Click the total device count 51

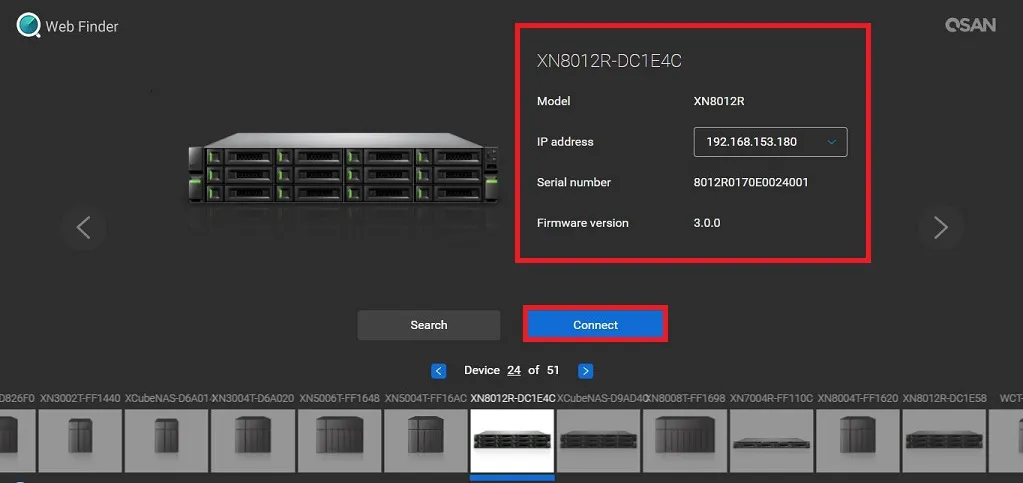[553, 370]
